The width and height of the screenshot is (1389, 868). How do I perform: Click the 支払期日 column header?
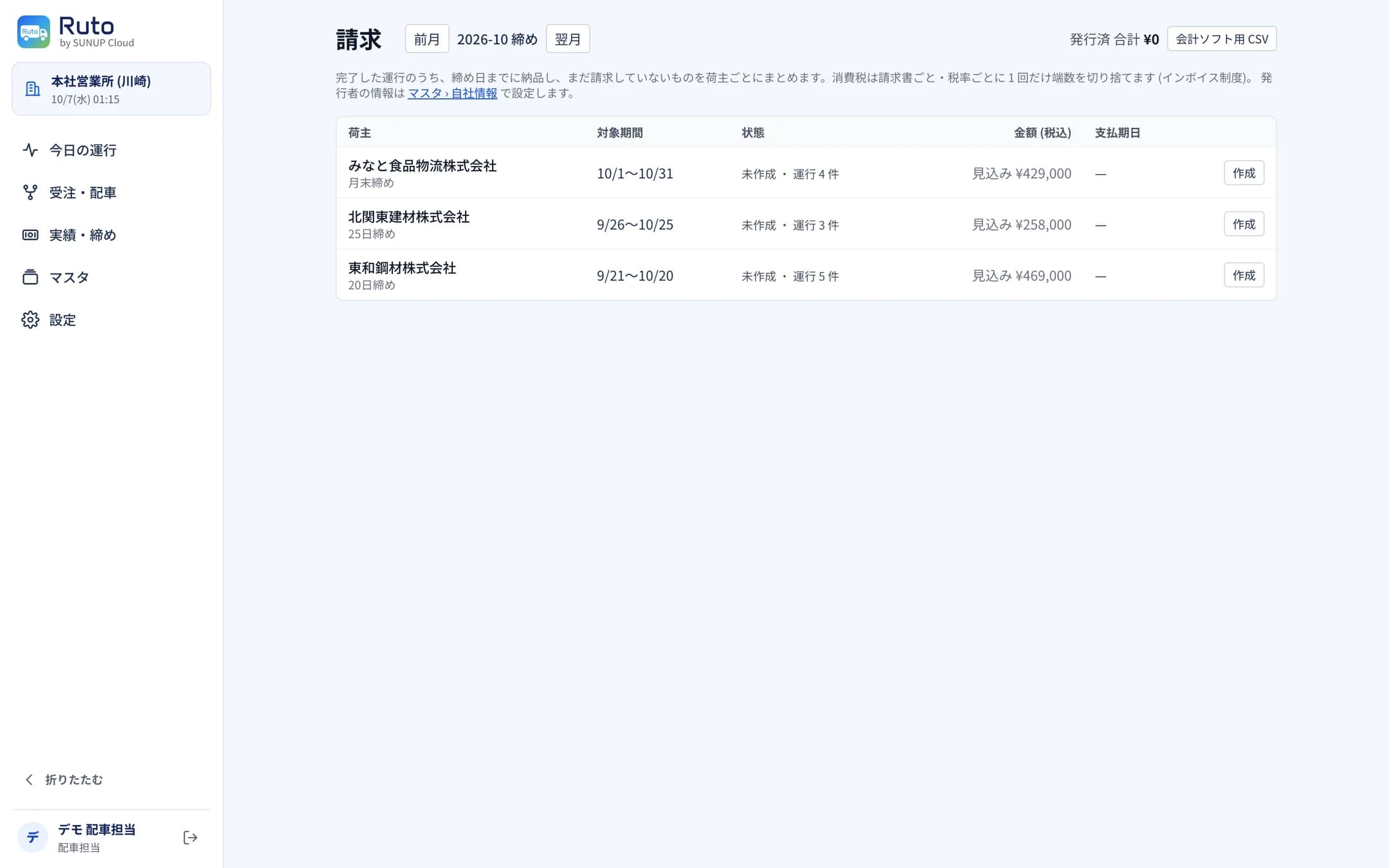1118,132
